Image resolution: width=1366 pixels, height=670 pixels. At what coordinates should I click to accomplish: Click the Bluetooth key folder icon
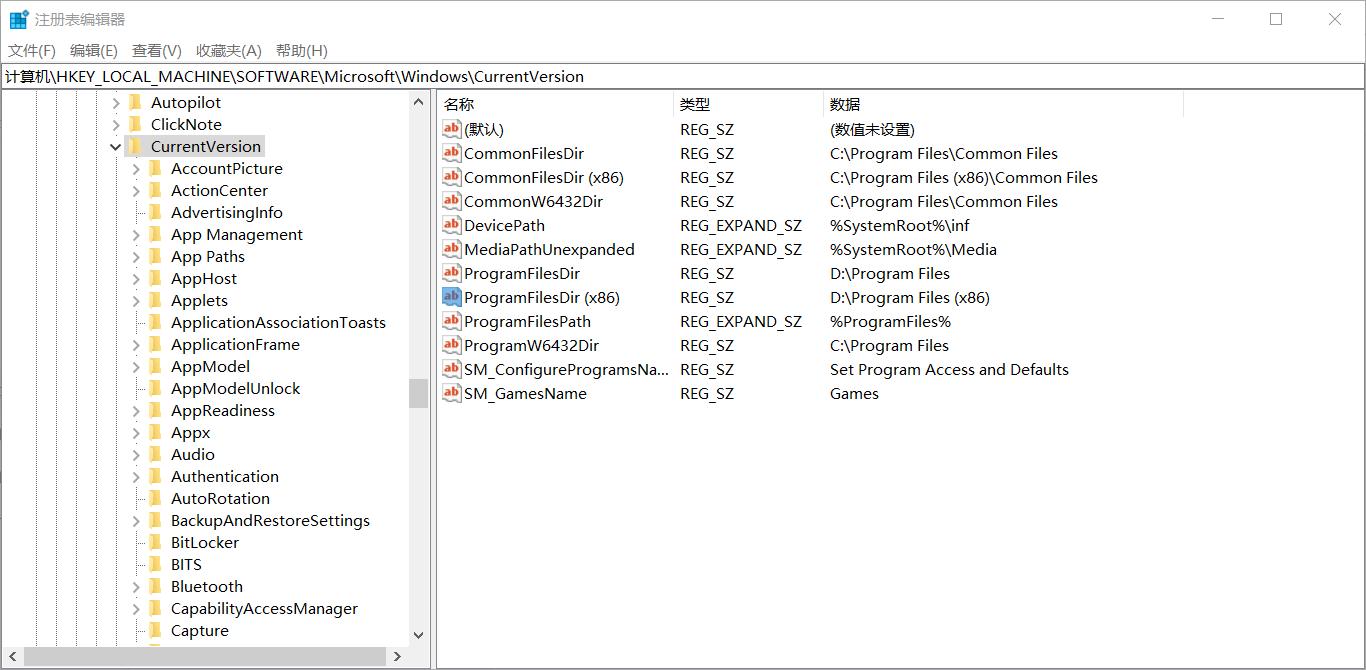click(x=155, y=586)
